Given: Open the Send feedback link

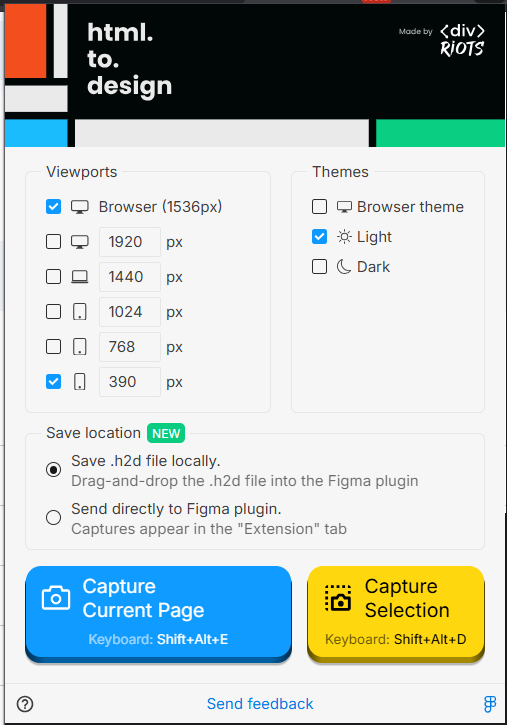Looking at the screenshot, I should [x=260, y=704].
